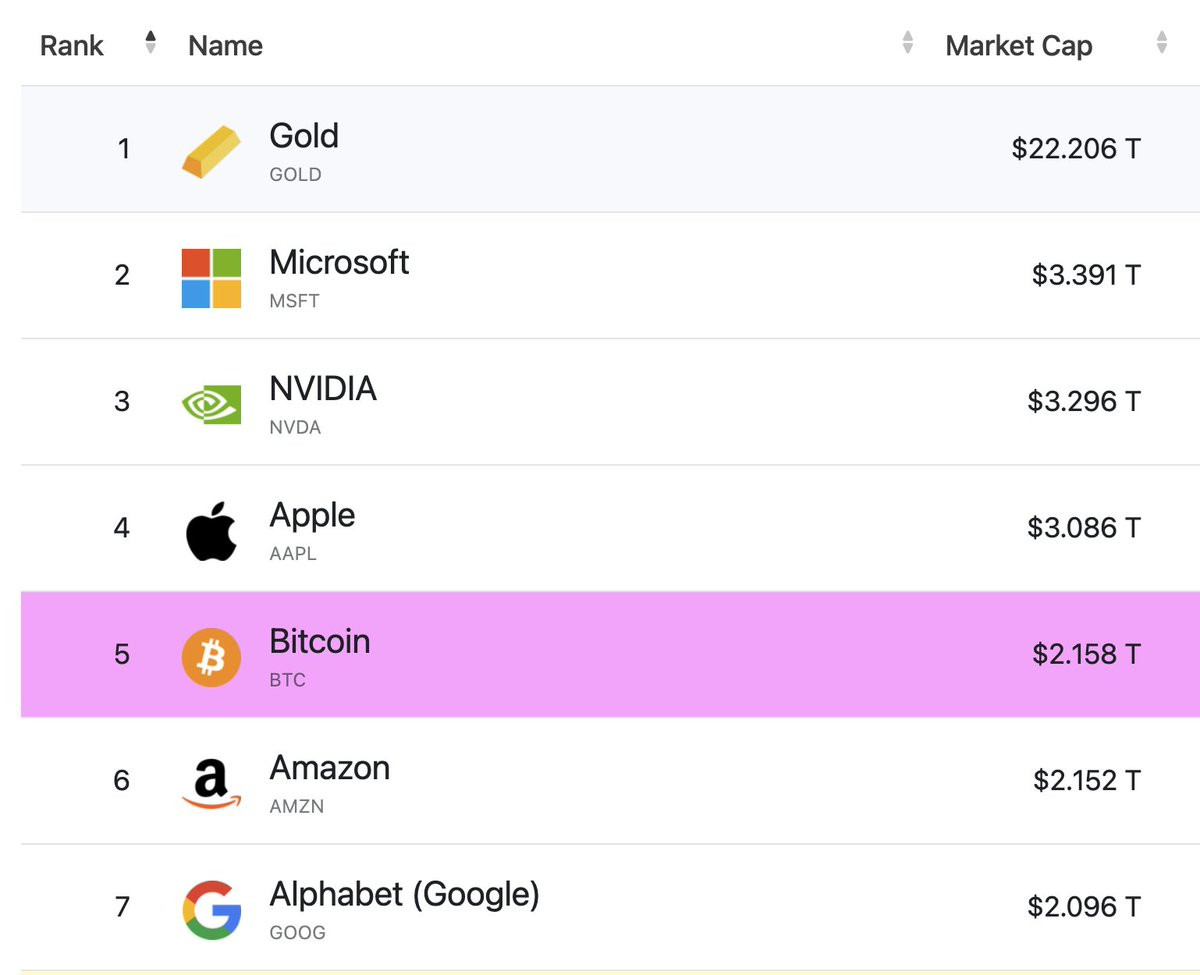Select the NVIDIA name link
Image resolution: width=1200 pixels, height=975 pixels.
click(323, 388)
